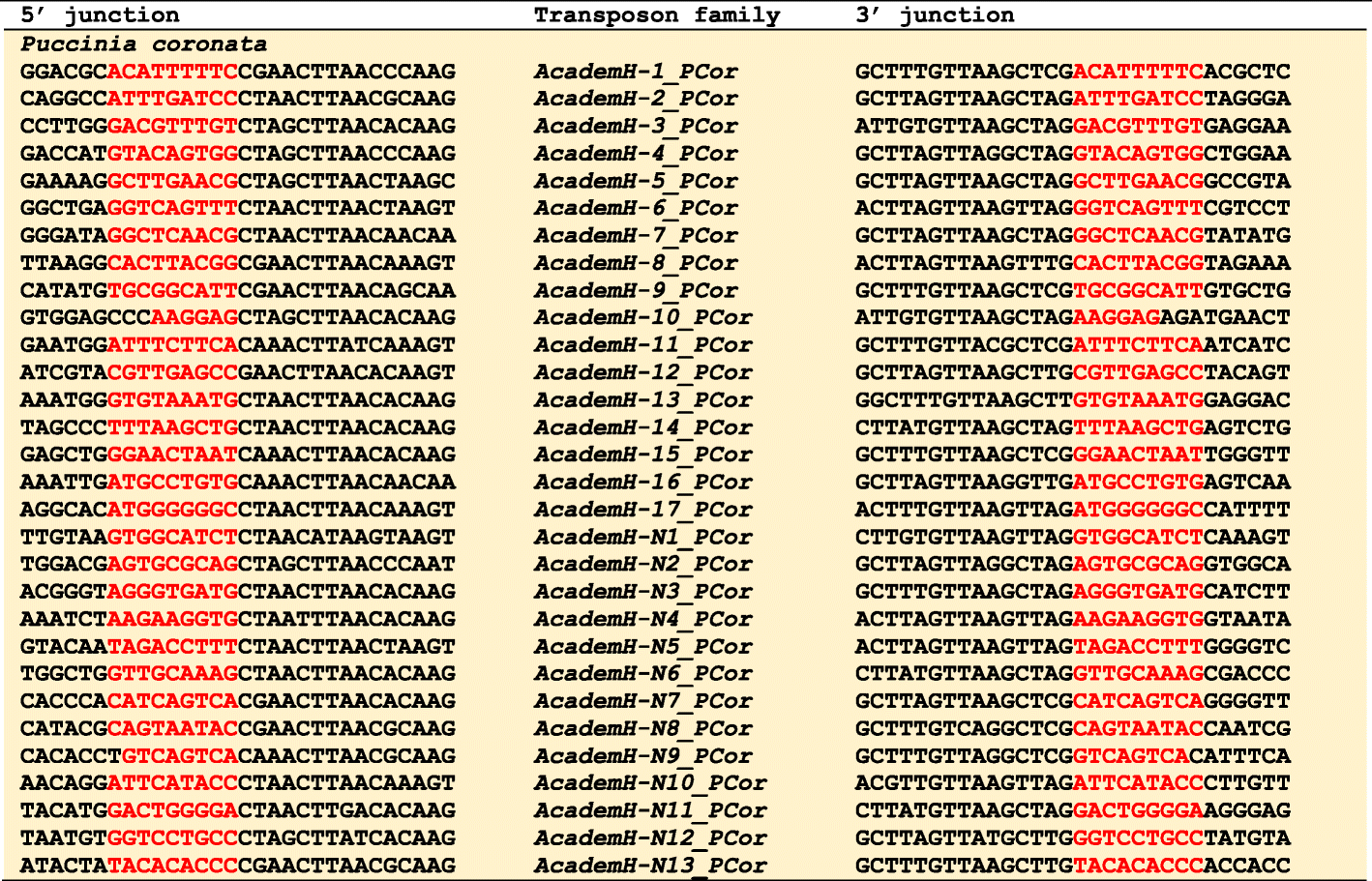Click 3′ sequence ACTTAGTTAAGTTTGCACTTACGGTAGAAA
The width and height of the screenshot is (1372, 881).
click(x=1073, y=263)
